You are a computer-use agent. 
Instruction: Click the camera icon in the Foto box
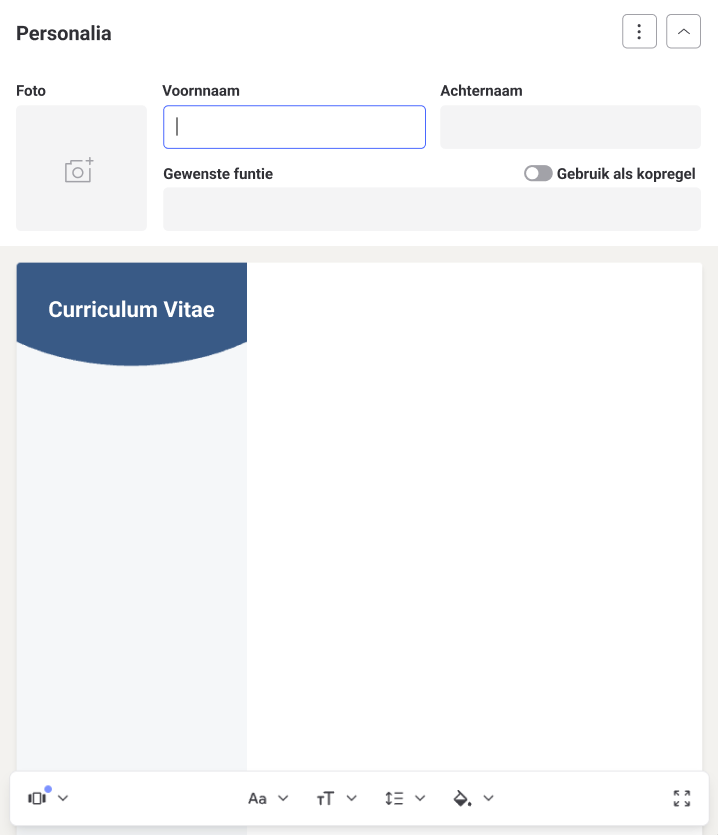[80, 171]
